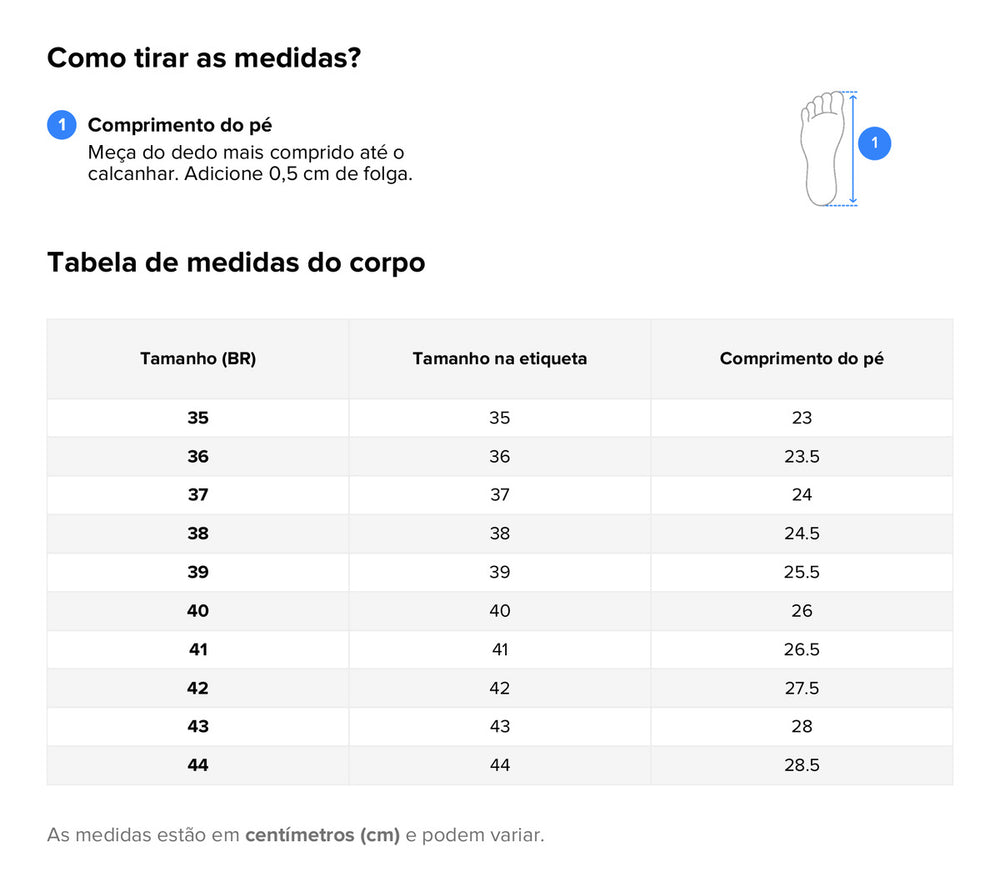Select bold size 35 in first column
Screen dimensions: 1000x892
[198, 418]
